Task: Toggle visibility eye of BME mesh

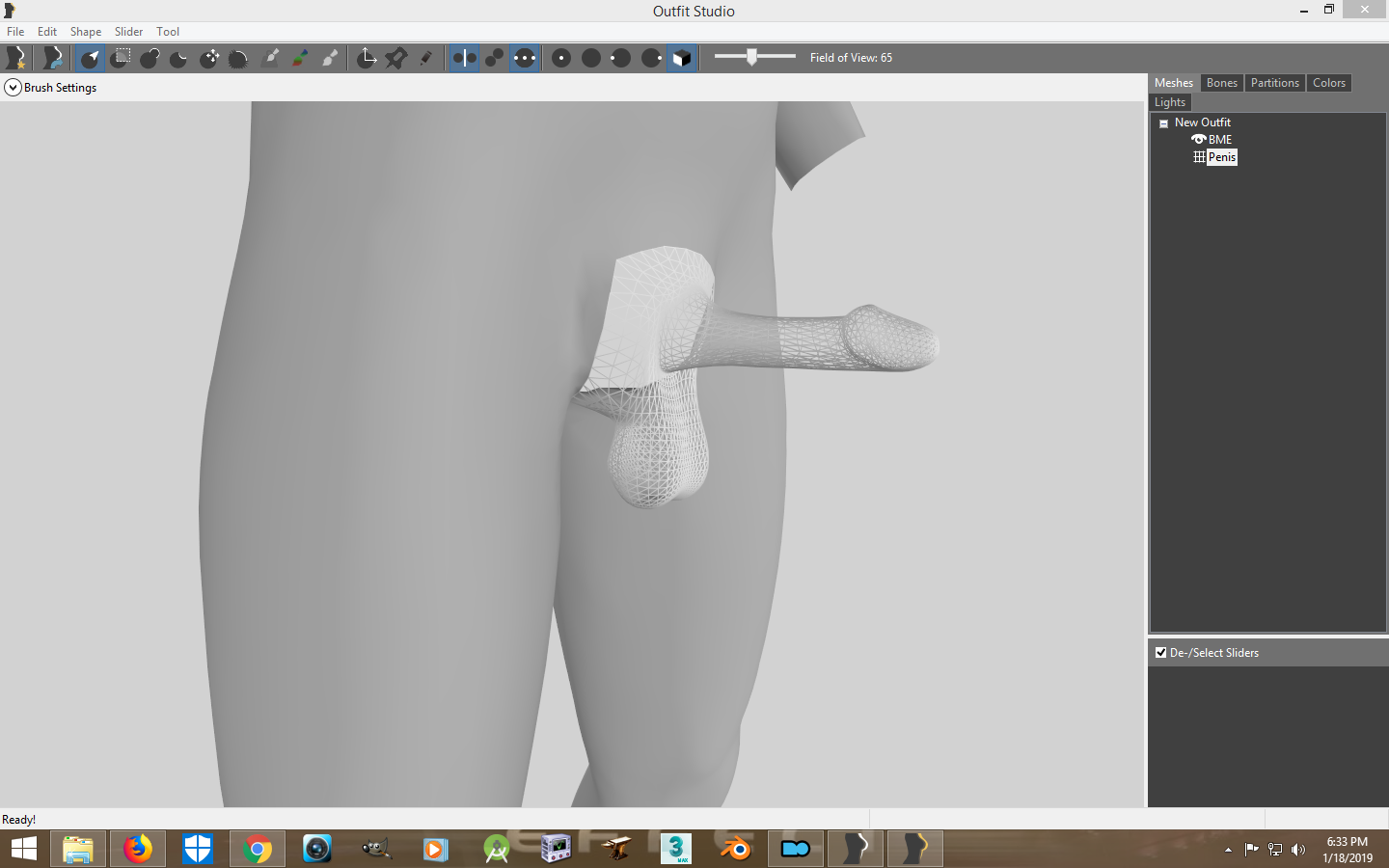Action: (1199, 140)
